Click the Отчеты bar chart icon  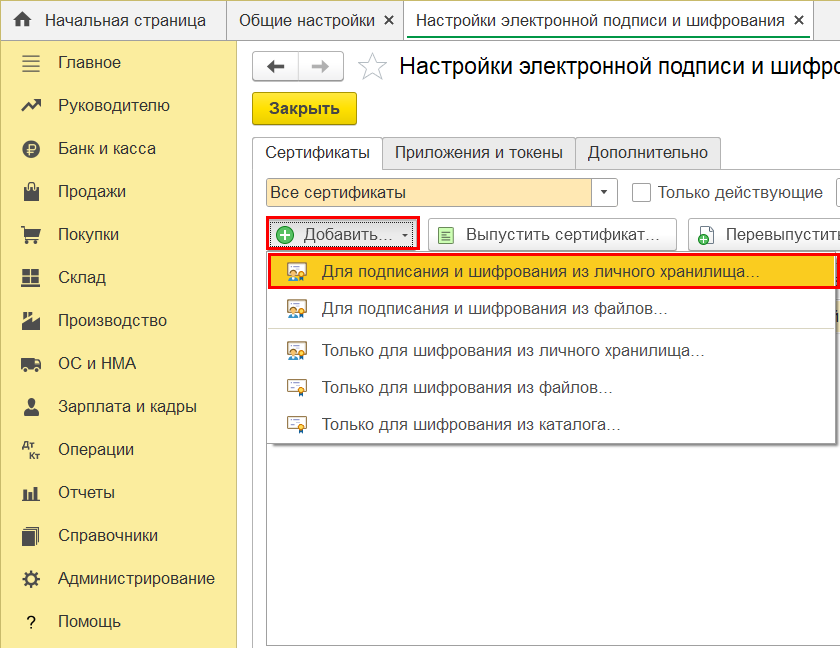click(x=31, y=493)
